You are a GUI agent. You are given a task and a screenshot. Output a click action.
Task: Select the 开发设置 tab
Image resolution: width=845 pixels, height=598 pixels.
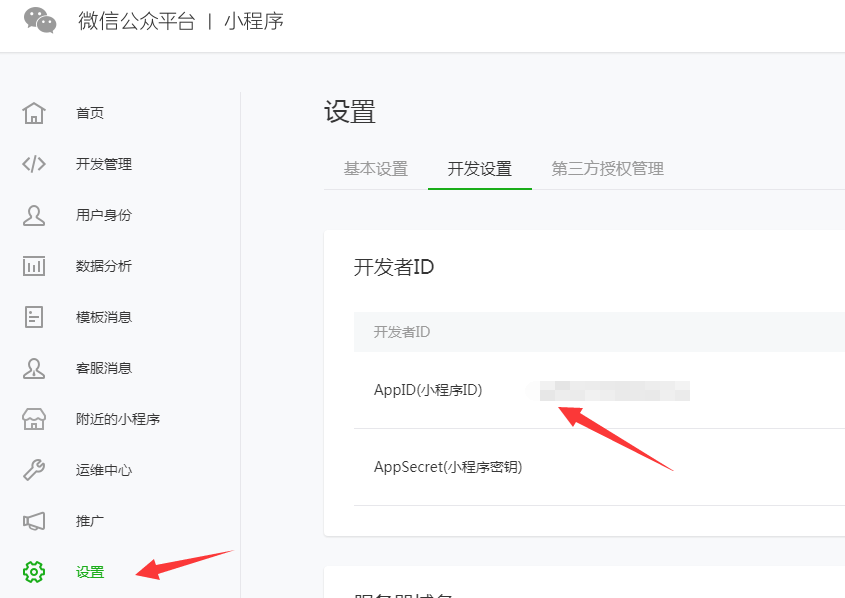point(480,169)
